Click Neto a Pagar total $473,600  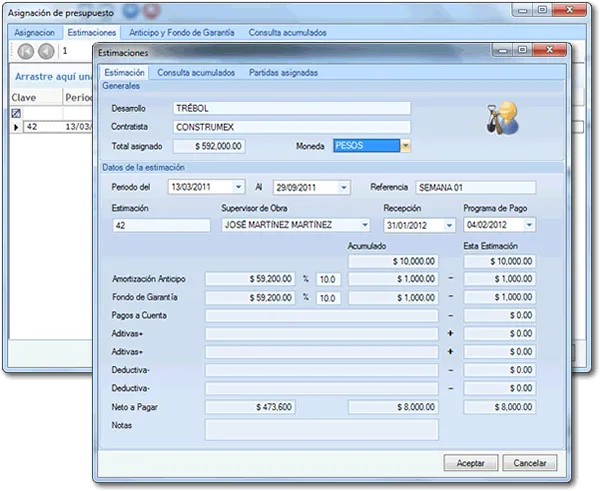250,407
